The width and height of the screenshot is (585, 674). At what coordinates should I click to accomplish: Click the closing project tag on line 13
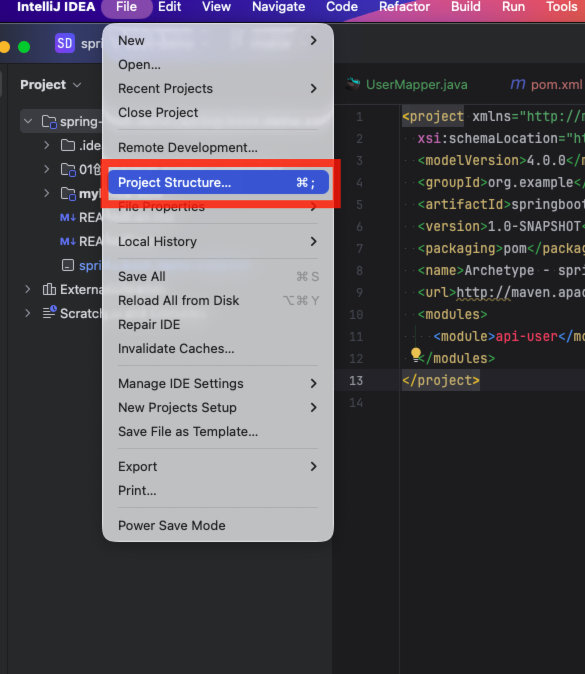pyautogui.click(x=441, y=380)
